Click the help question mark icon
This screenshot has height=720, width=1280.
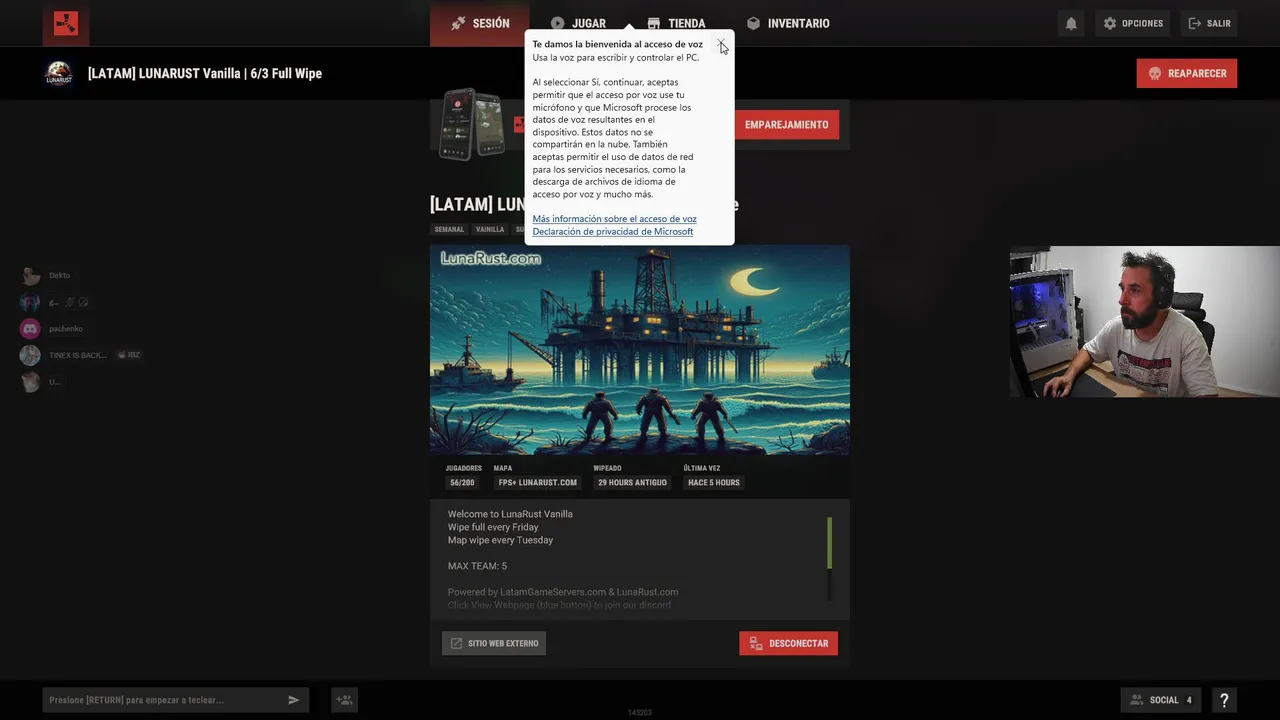(x=1224, y=700)
